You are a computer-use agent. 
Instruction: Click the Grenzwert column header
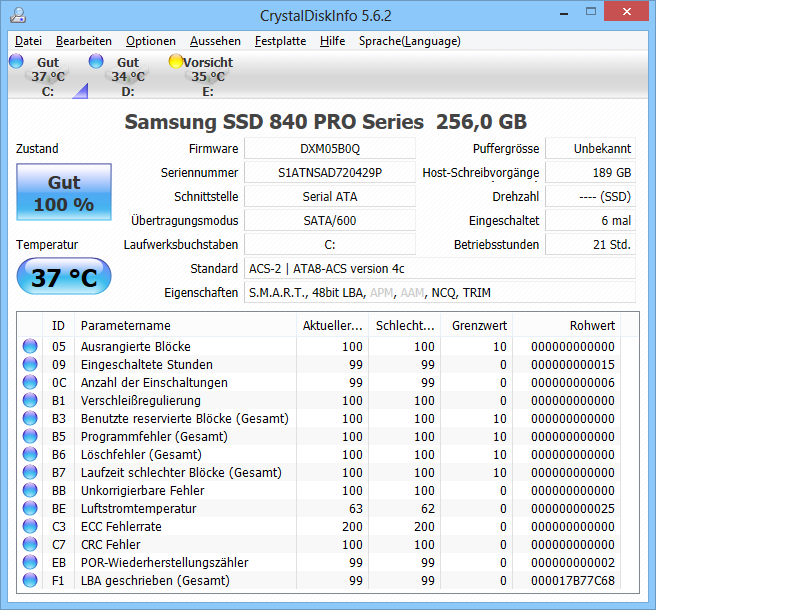[x=477, y=325]
